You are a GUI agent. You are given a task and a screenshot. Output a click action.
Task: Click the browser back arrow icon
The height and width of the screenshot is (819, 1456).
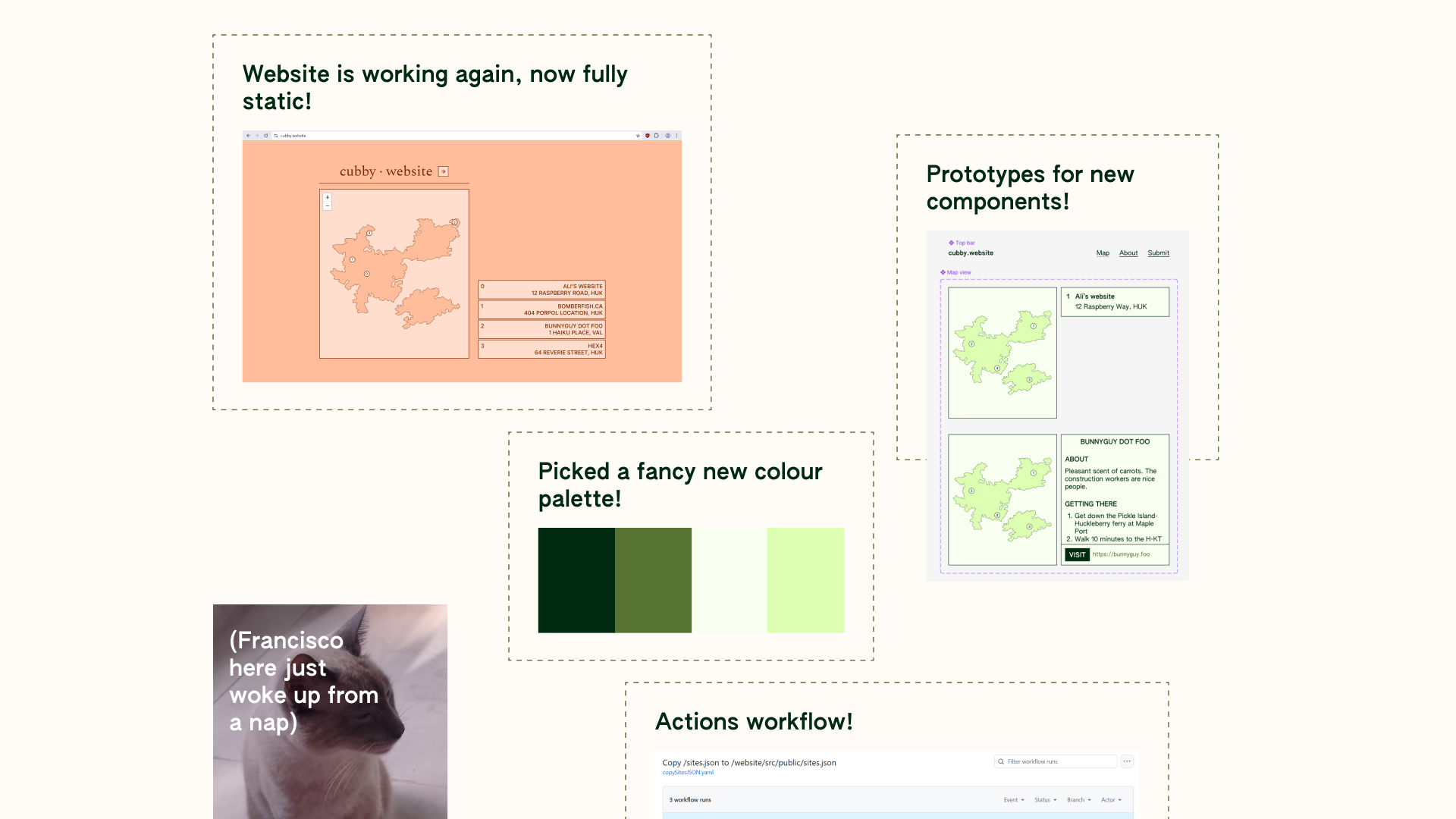pyautogui.click(x=248, y=136)
